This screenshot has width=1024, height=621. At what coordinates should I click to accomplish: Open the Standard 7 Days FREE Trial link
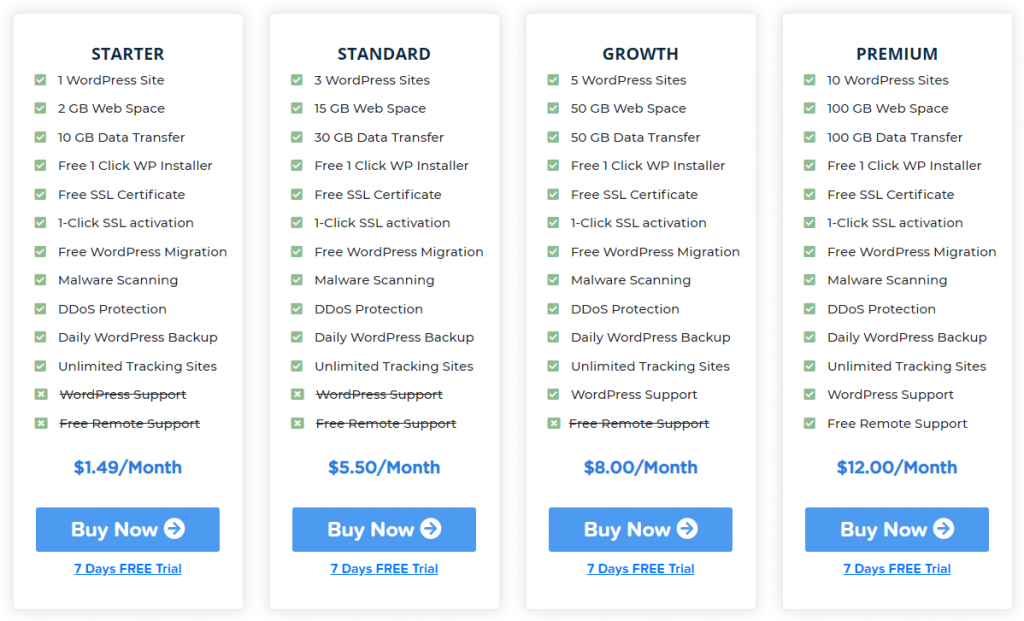click(384, 569)
